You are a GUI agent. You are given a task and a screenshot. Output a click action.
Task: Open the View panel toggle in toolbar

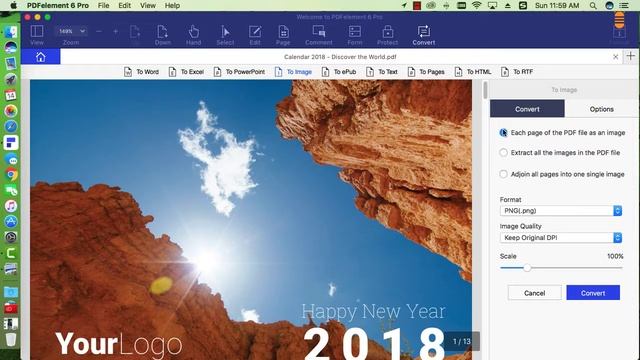pos(37,35)
